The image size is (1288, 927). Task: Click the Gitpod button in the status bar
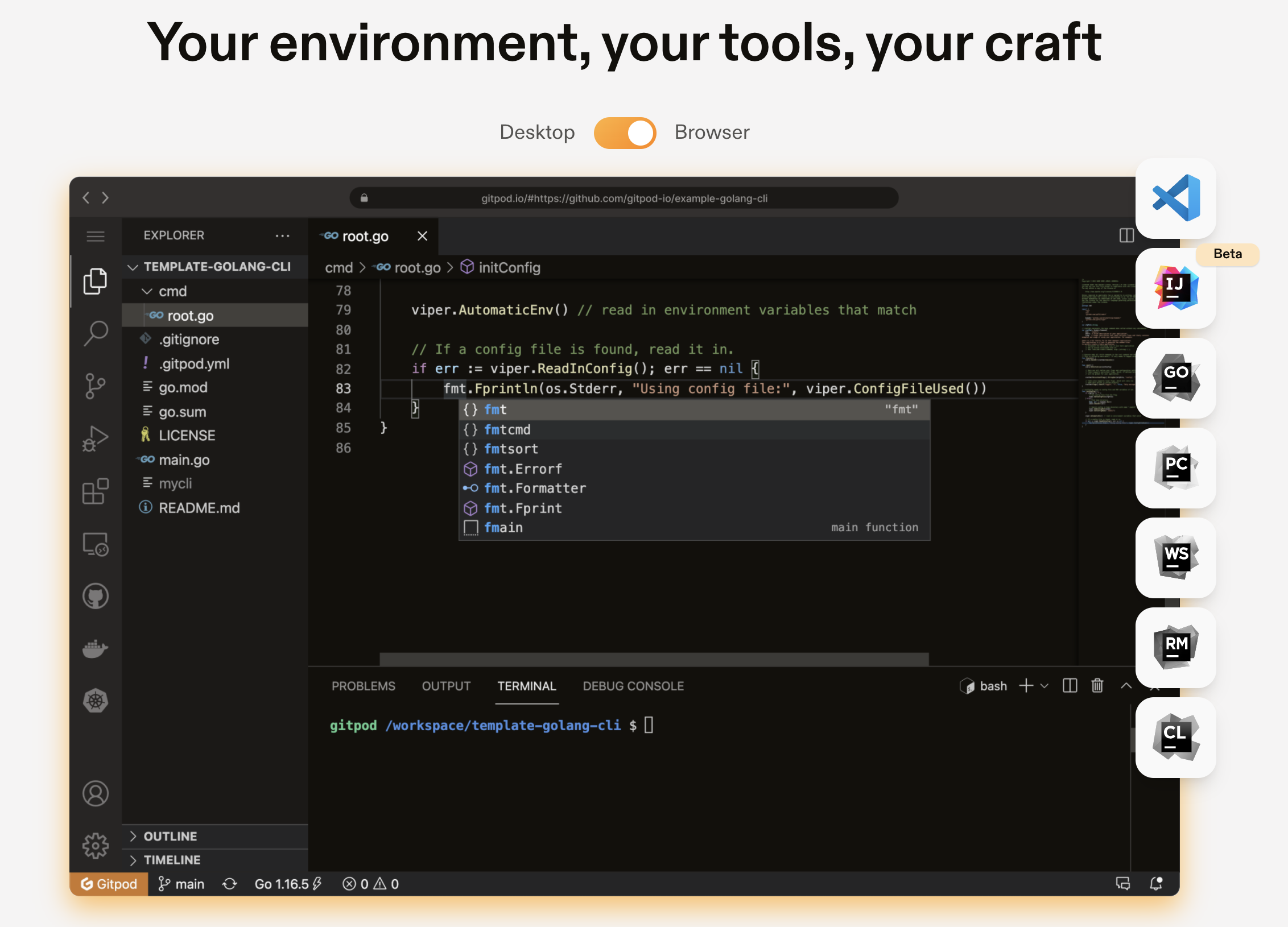(108, 884)
